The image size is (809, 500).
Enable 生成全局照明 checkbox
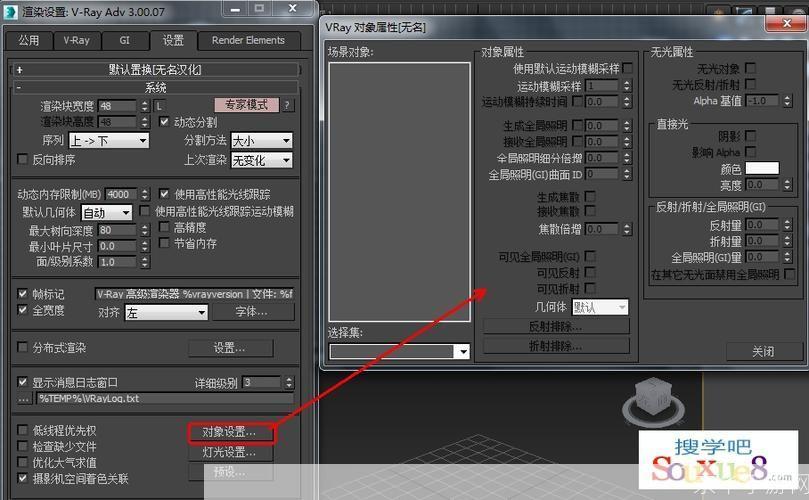(x=578, y=125)
